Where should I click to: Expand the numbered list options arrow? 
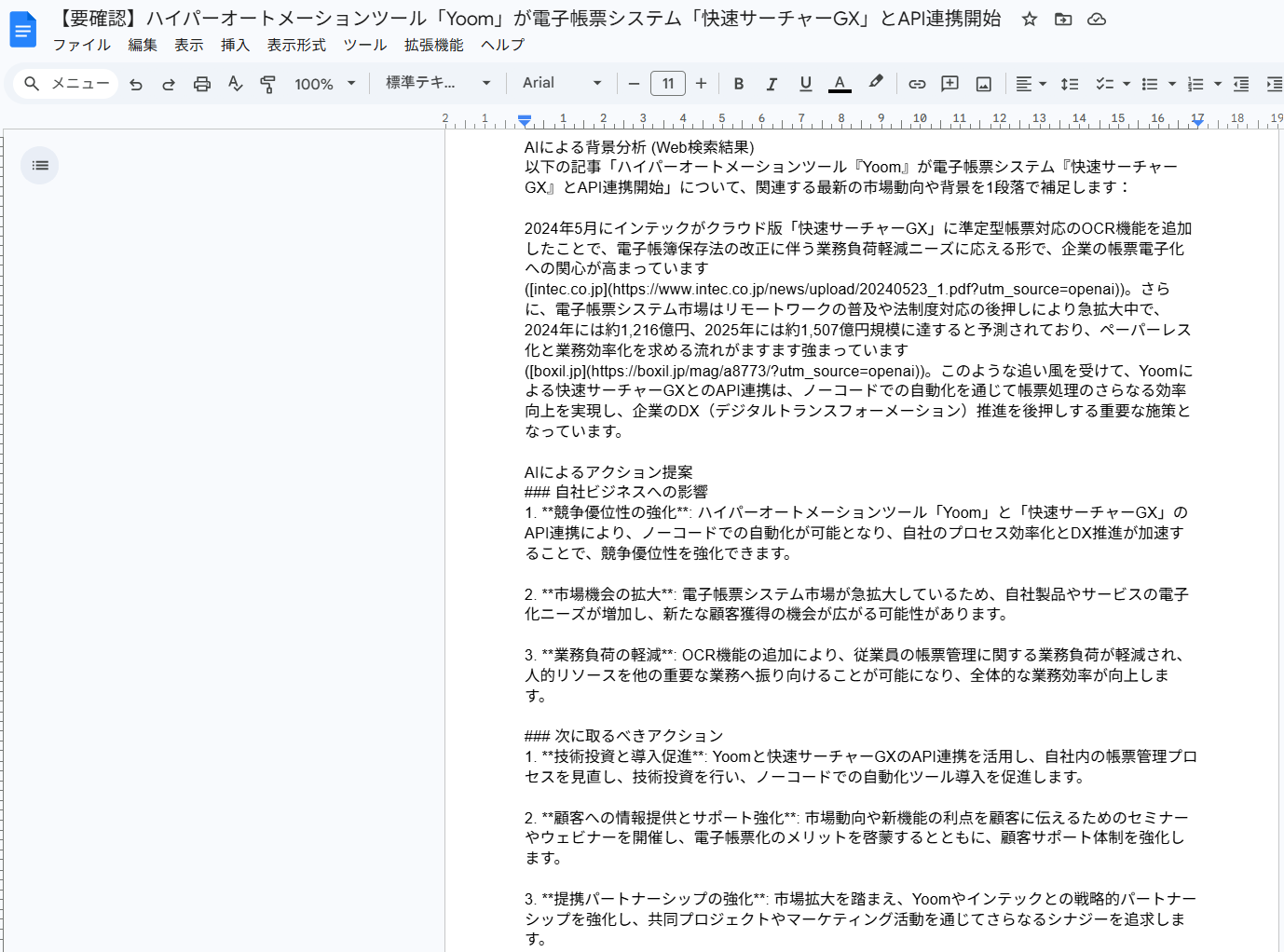point(1218,84)
